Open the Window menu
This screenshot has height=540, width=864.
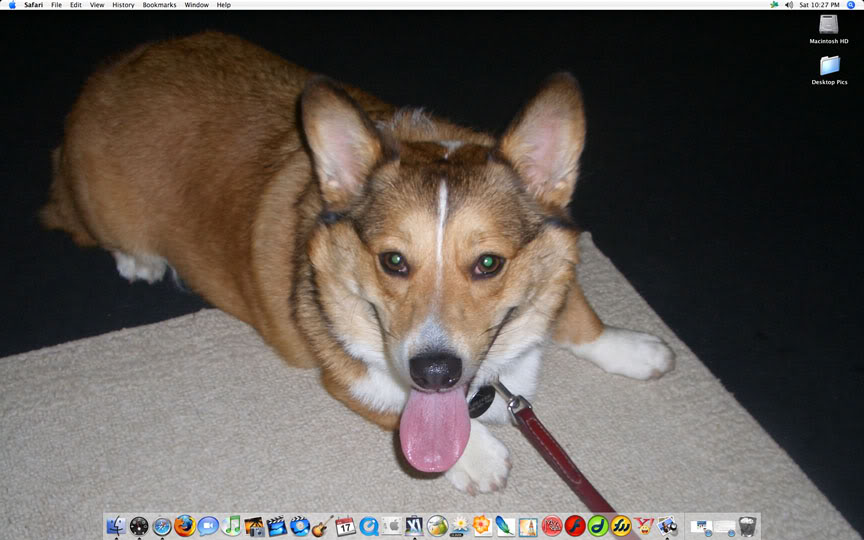click(x=196, y=4)
